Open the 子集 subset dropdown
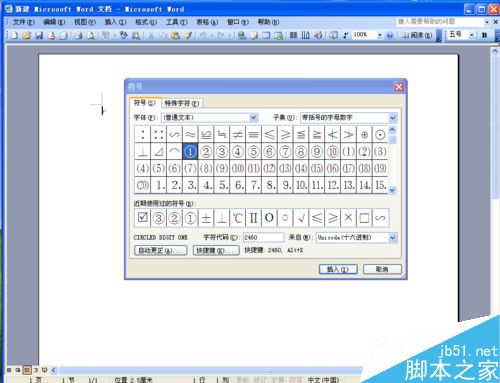 [393, 117]
